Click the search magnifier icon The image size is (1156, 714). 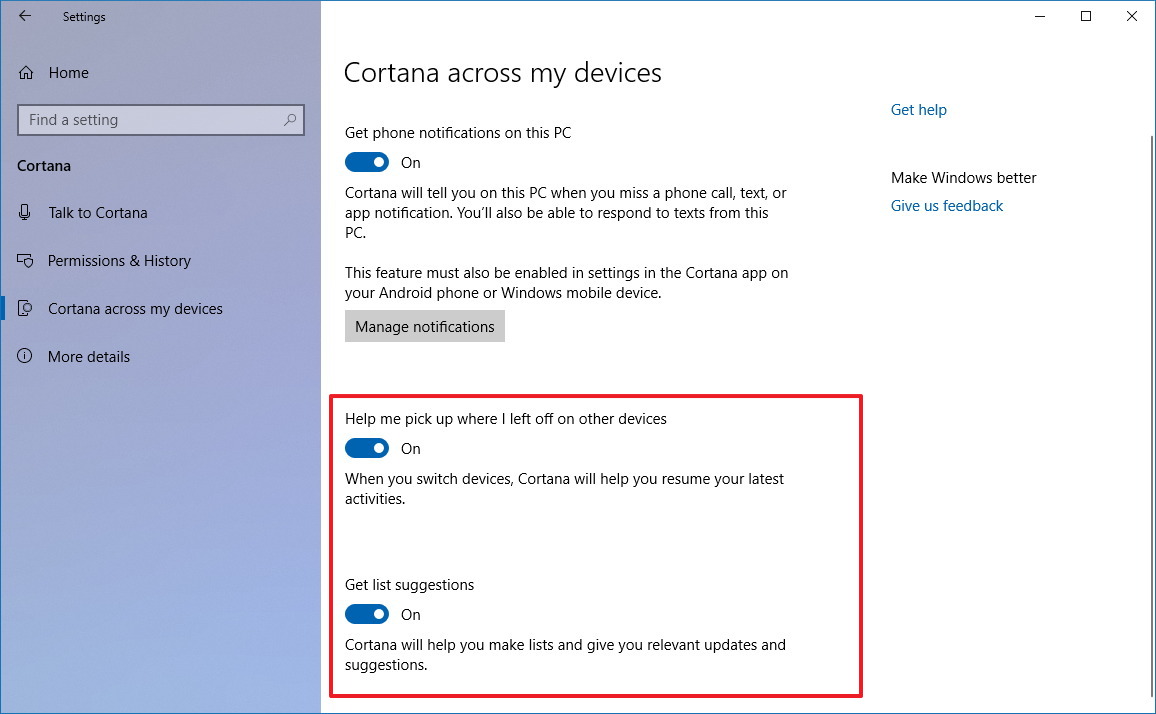coord(290,119)
